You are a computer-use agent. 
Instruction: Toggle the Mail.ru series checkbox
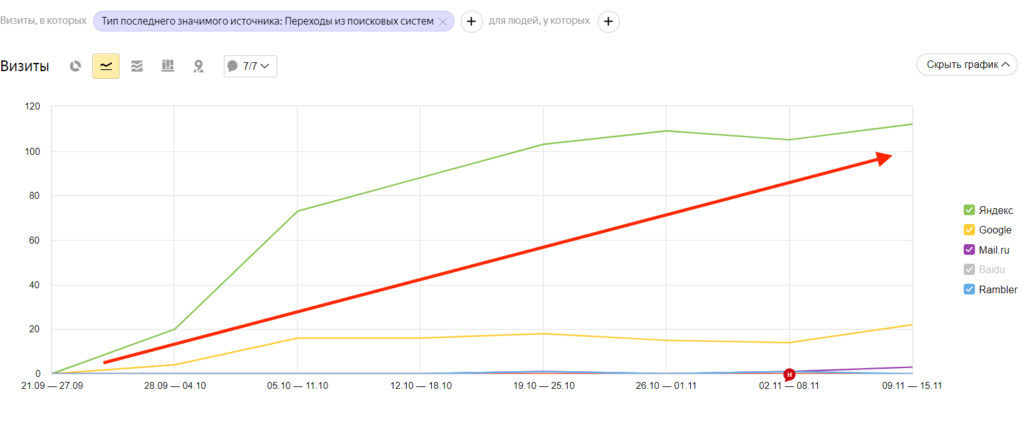coord(970,250)
